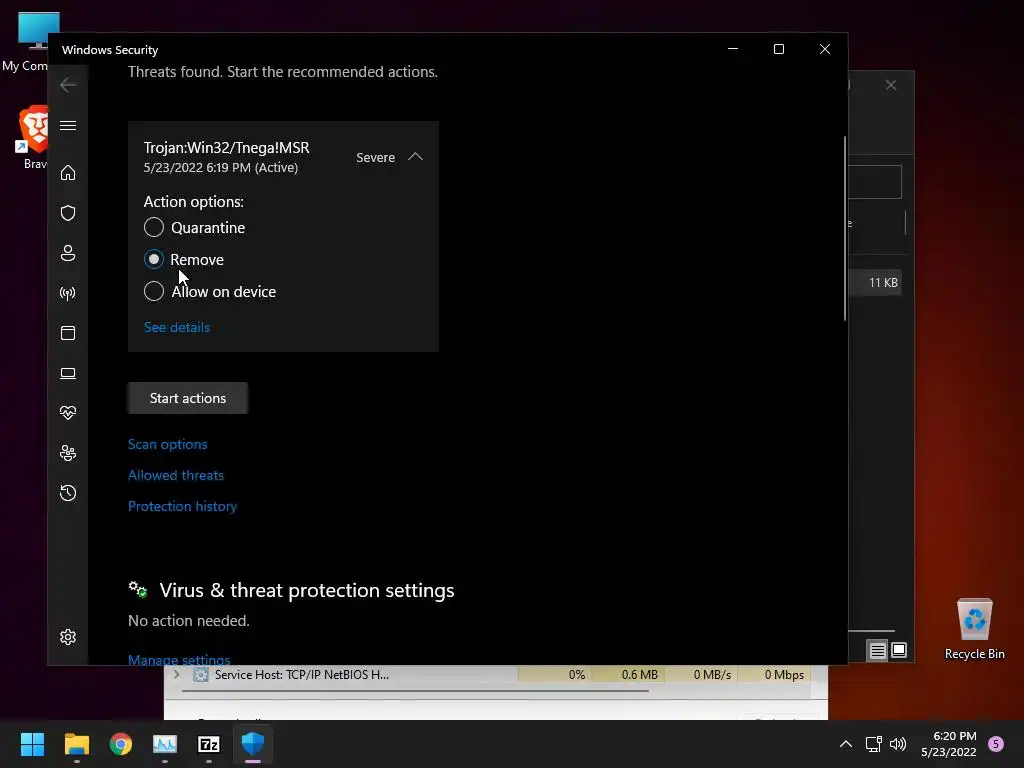Screen dimensions: 1024x768
Task: Select Allow on device option
Action: coord(210,291)
